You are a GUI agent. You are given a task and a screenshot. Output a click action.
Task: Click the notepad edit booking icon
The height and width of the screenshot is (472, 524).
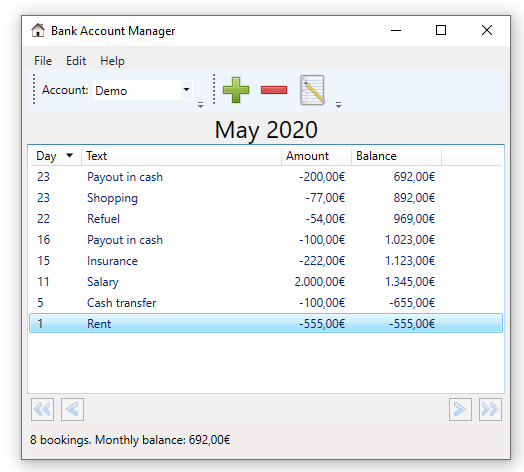click(312, 90)
